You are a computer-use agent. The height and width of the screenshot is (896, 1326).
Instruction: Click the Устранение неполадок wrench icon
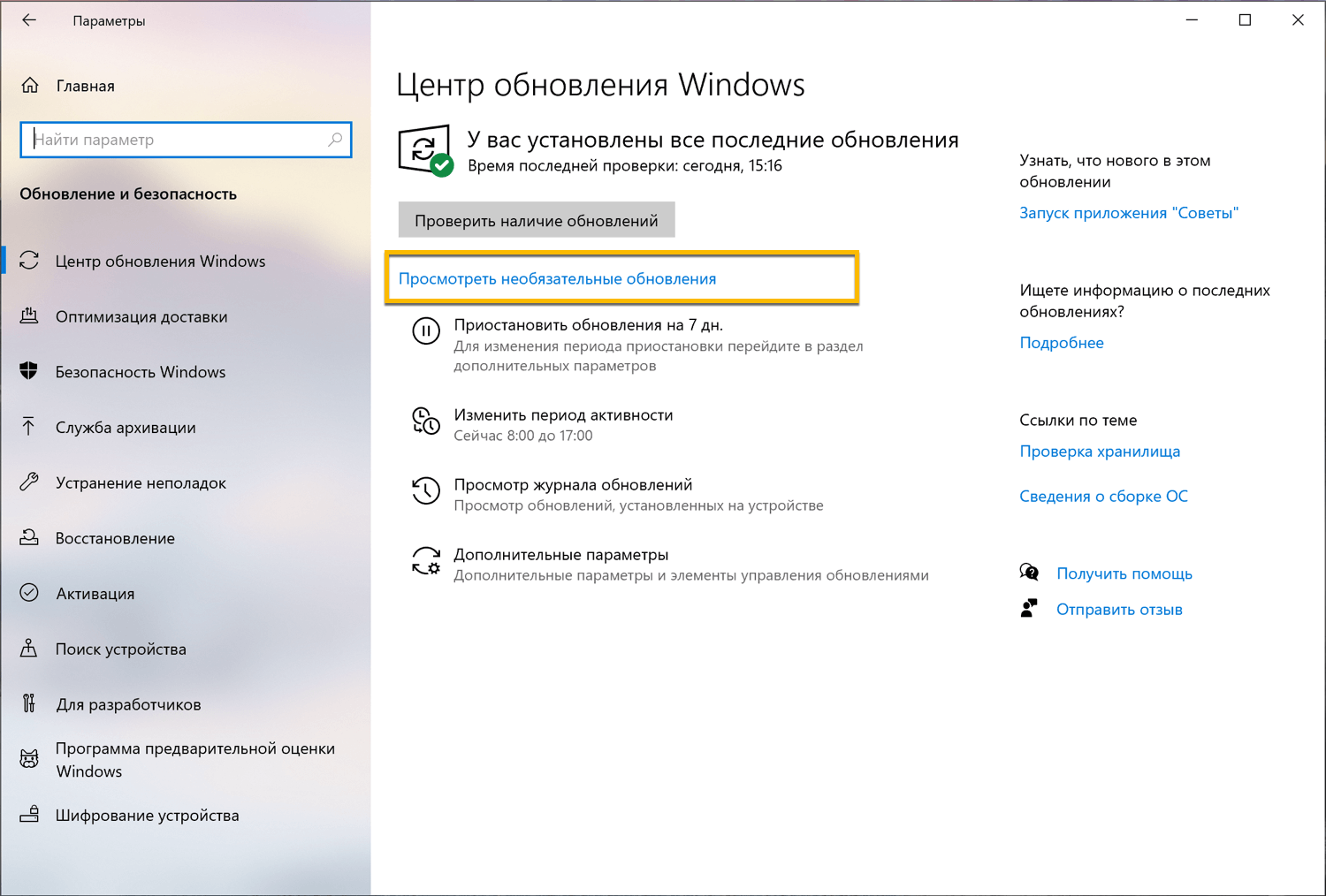point(29,482)
